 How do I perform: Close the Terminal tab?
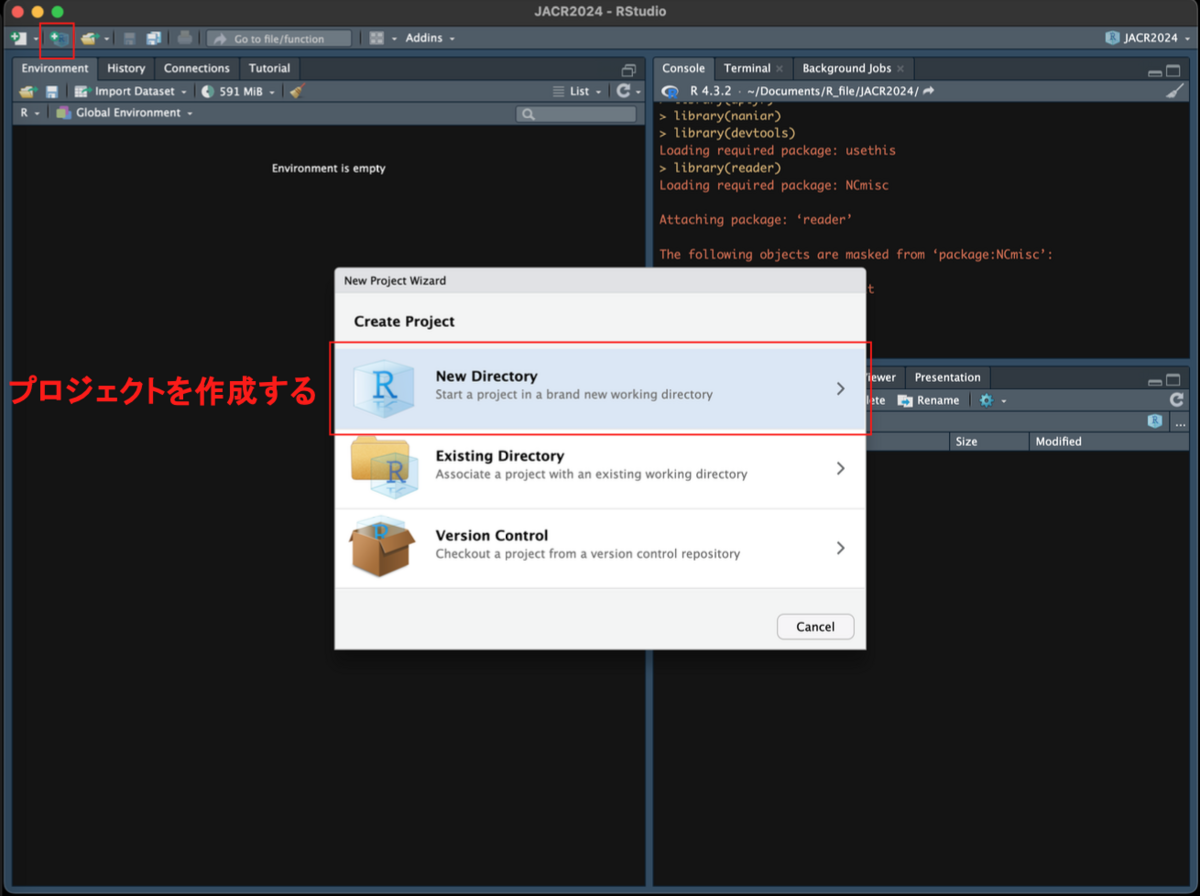[779, 68]
